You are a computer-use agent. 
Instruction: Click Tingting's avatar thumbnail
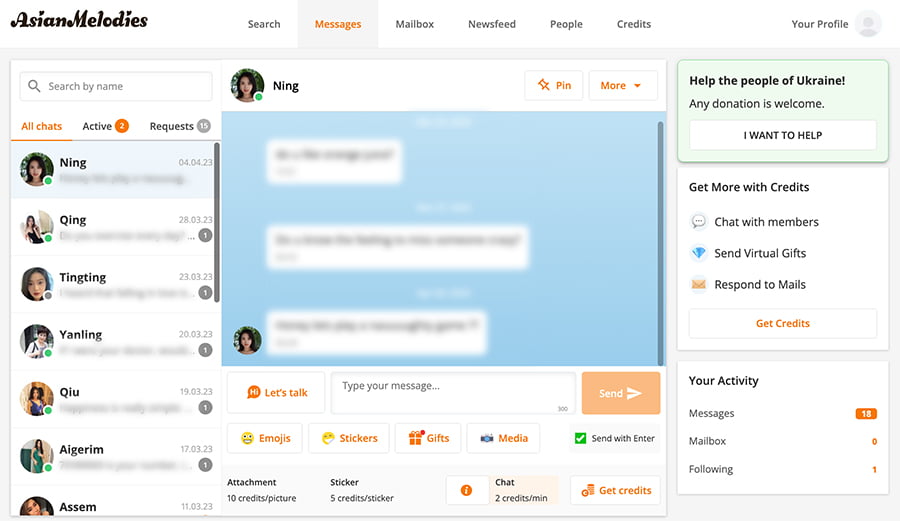pos(37,284)
